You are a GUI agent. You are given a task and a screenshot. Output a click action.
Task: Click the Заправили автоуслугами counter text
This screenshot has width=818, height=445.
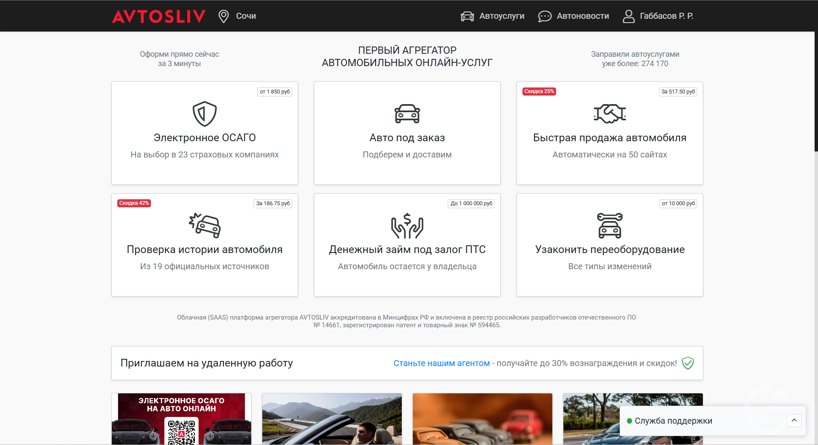tap(635, 58)
